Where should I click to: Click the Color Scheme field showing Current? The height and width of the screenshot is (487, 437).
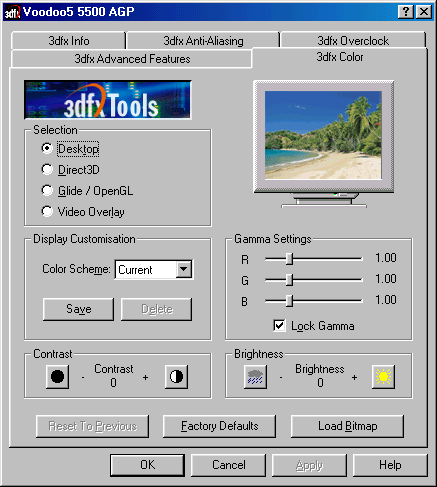coord(154,269)
